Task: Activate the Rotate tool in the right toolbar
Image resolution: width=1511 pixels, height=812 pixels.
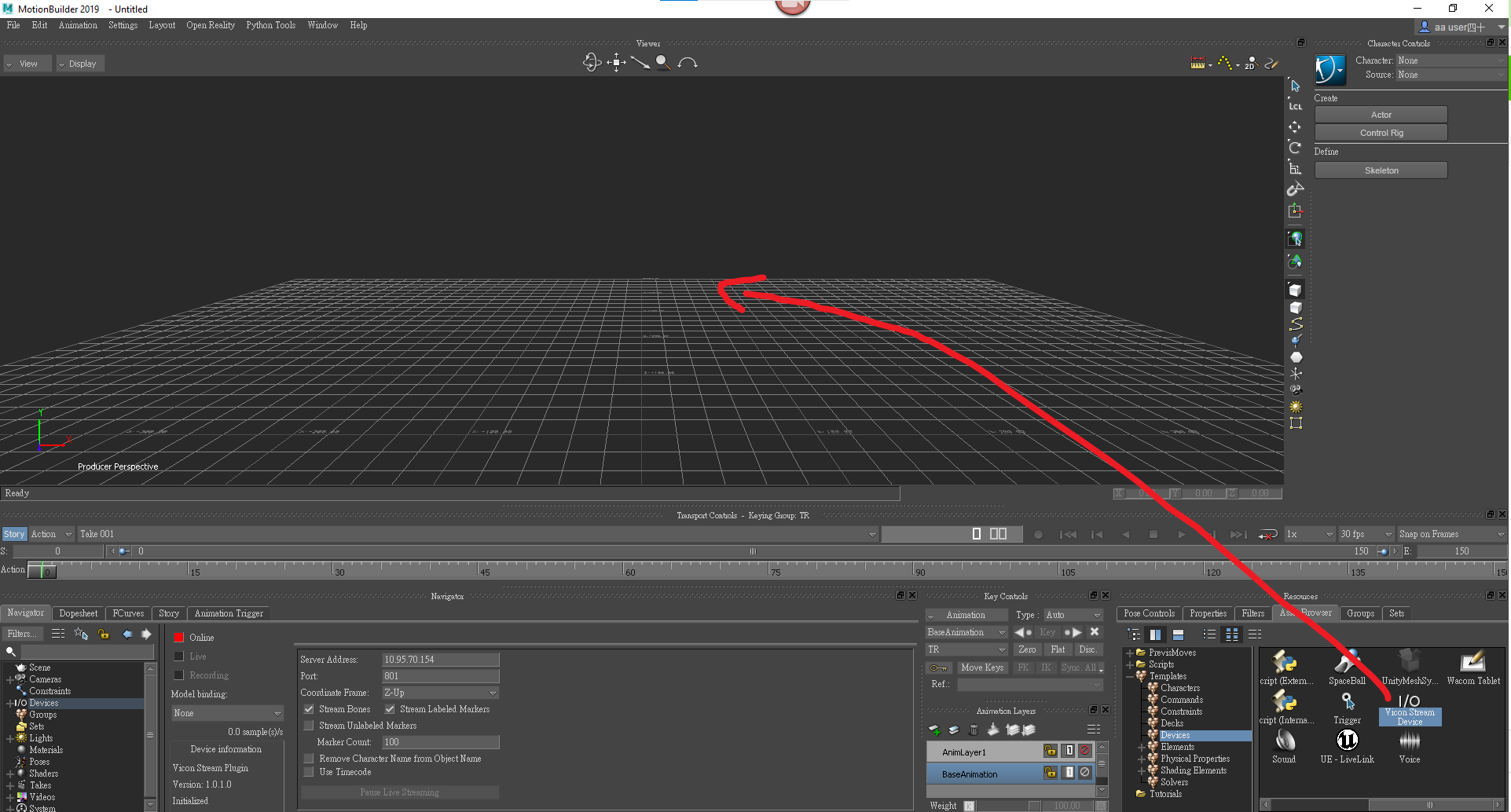Action: pos(1295,147)
